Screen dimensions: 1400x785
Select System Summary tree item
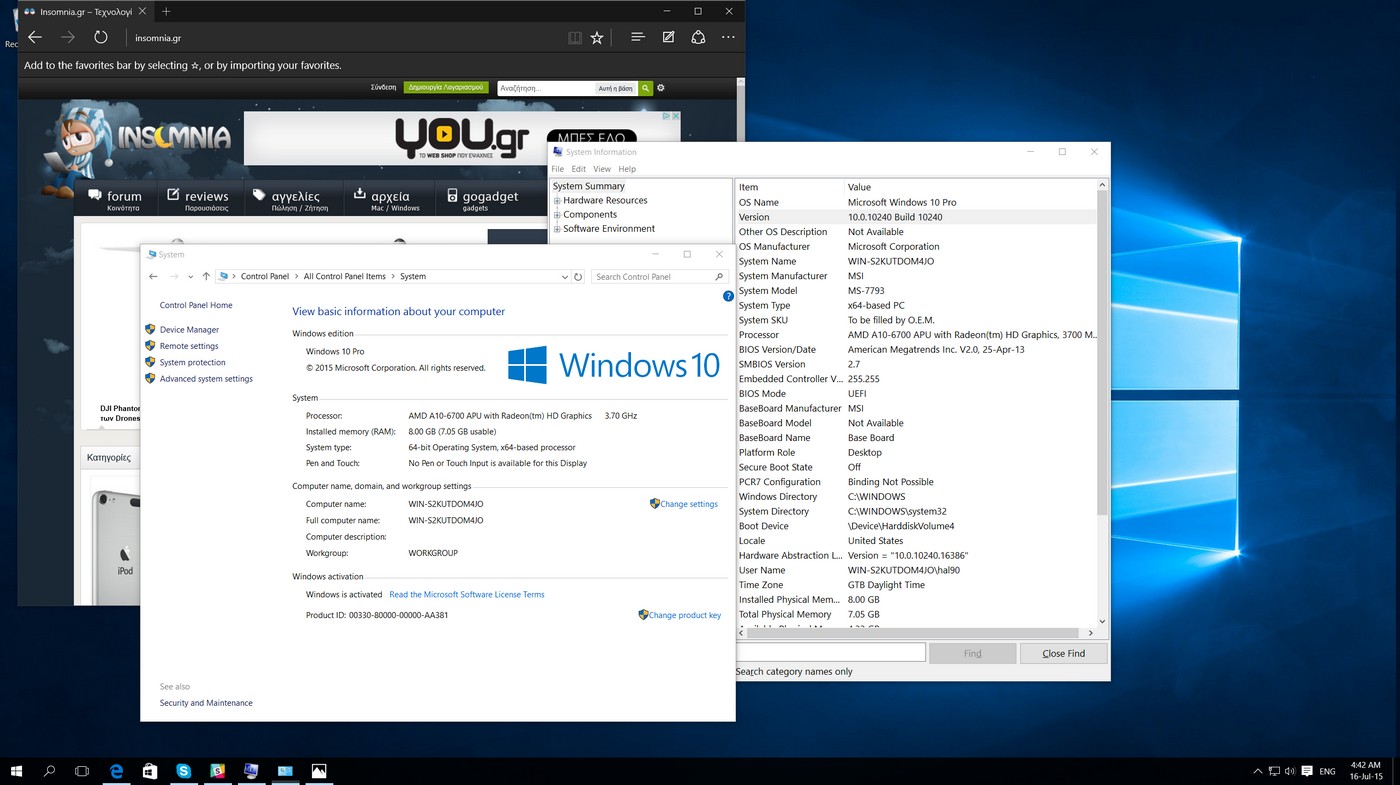coord(588,186)
